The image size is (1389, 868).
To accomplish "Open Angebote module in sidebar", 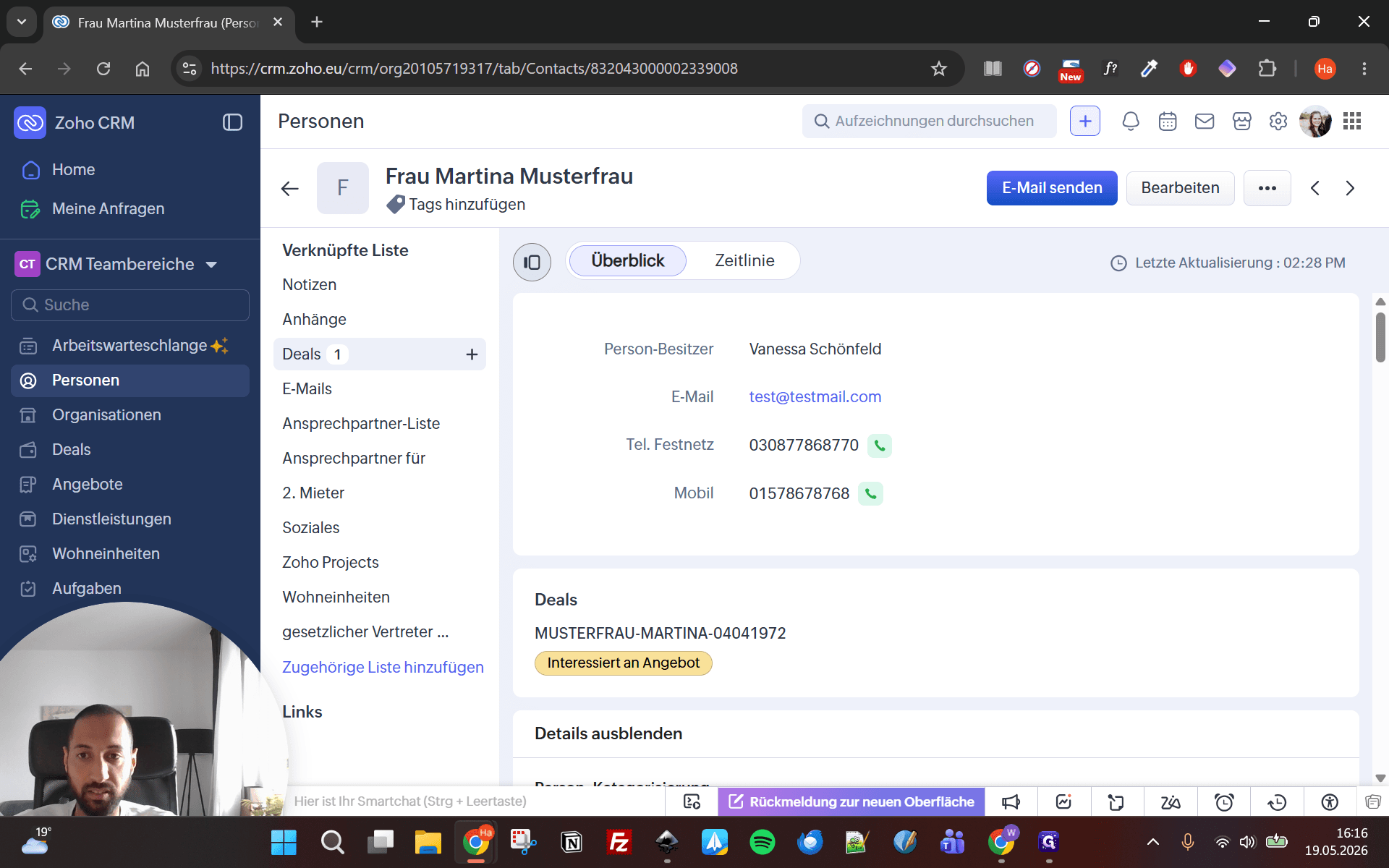I will point(130,485).
